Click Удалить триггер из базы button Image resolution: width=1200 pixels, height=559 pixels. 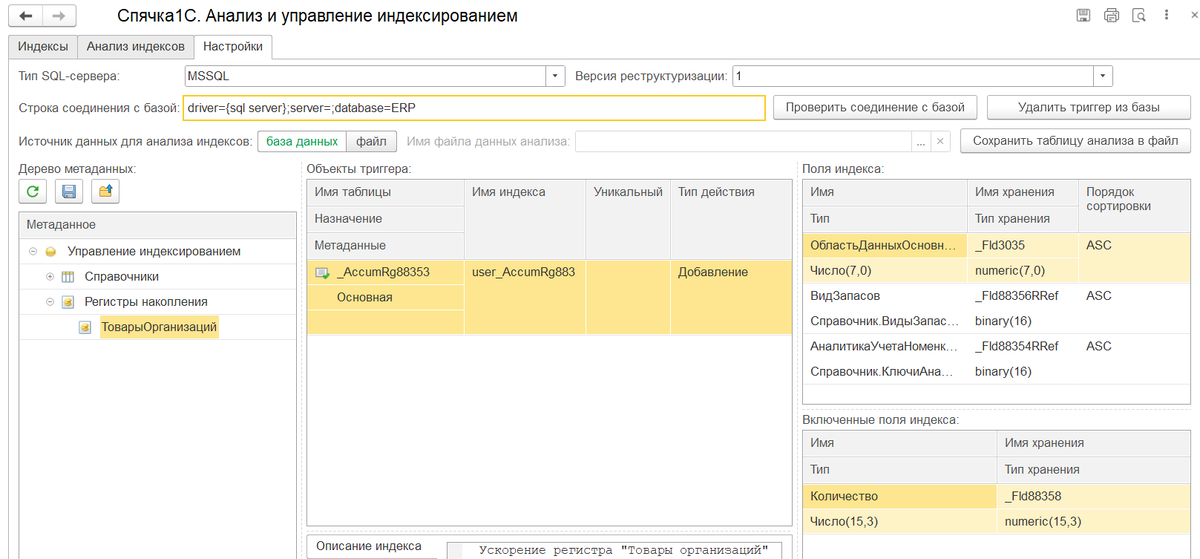1089,108
